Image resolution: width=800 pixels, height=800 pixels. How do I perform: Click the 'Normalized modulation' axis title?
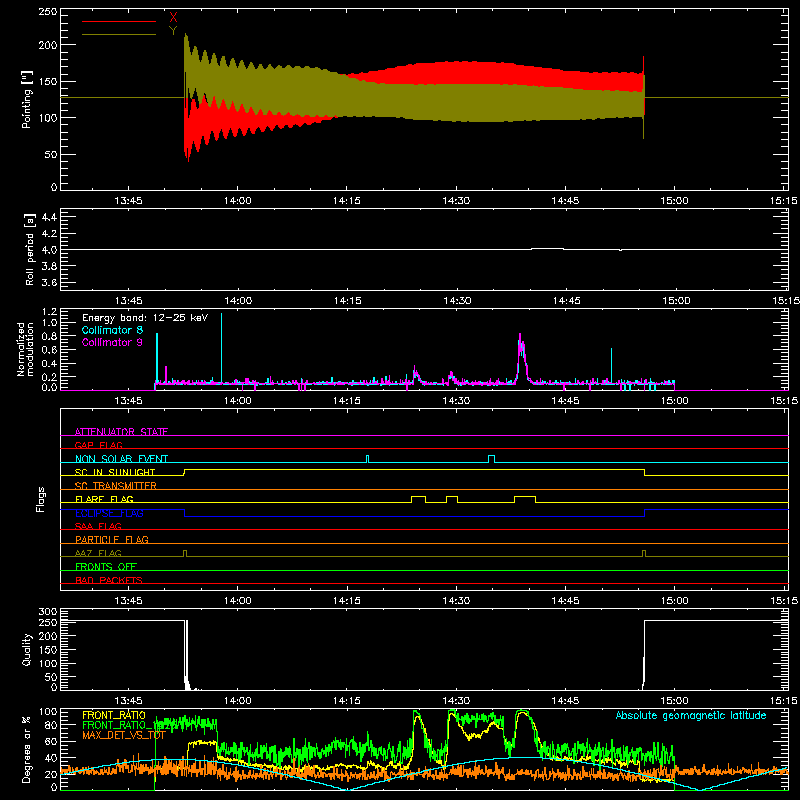pyautogui.click(x=26, y=349)
